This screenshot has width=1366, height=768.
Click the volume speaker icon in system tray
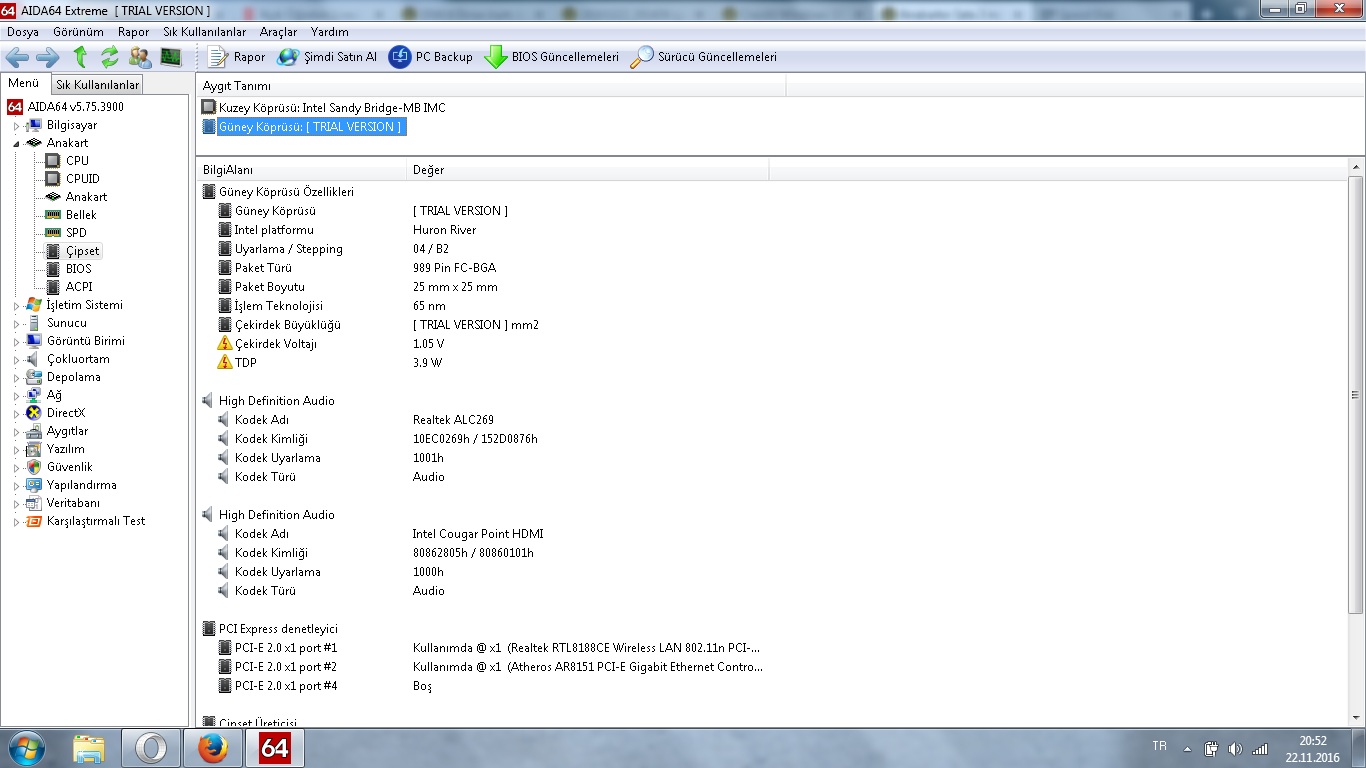(1235, 749)
